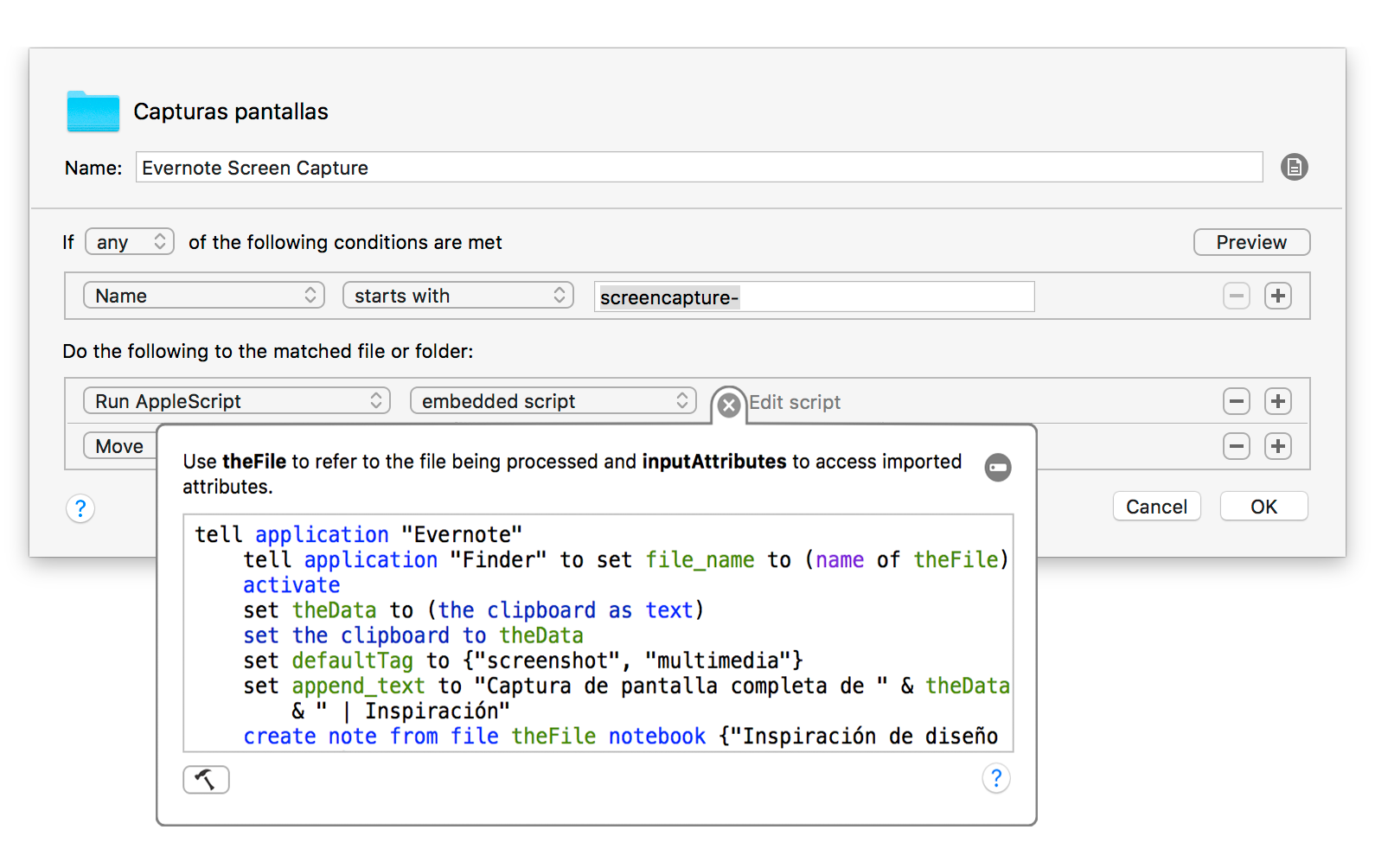Click the 'tell application "Evernote"' line
Image resolution: width=1375 pixels, height=868 pixels.
click(x=359, y=534)
